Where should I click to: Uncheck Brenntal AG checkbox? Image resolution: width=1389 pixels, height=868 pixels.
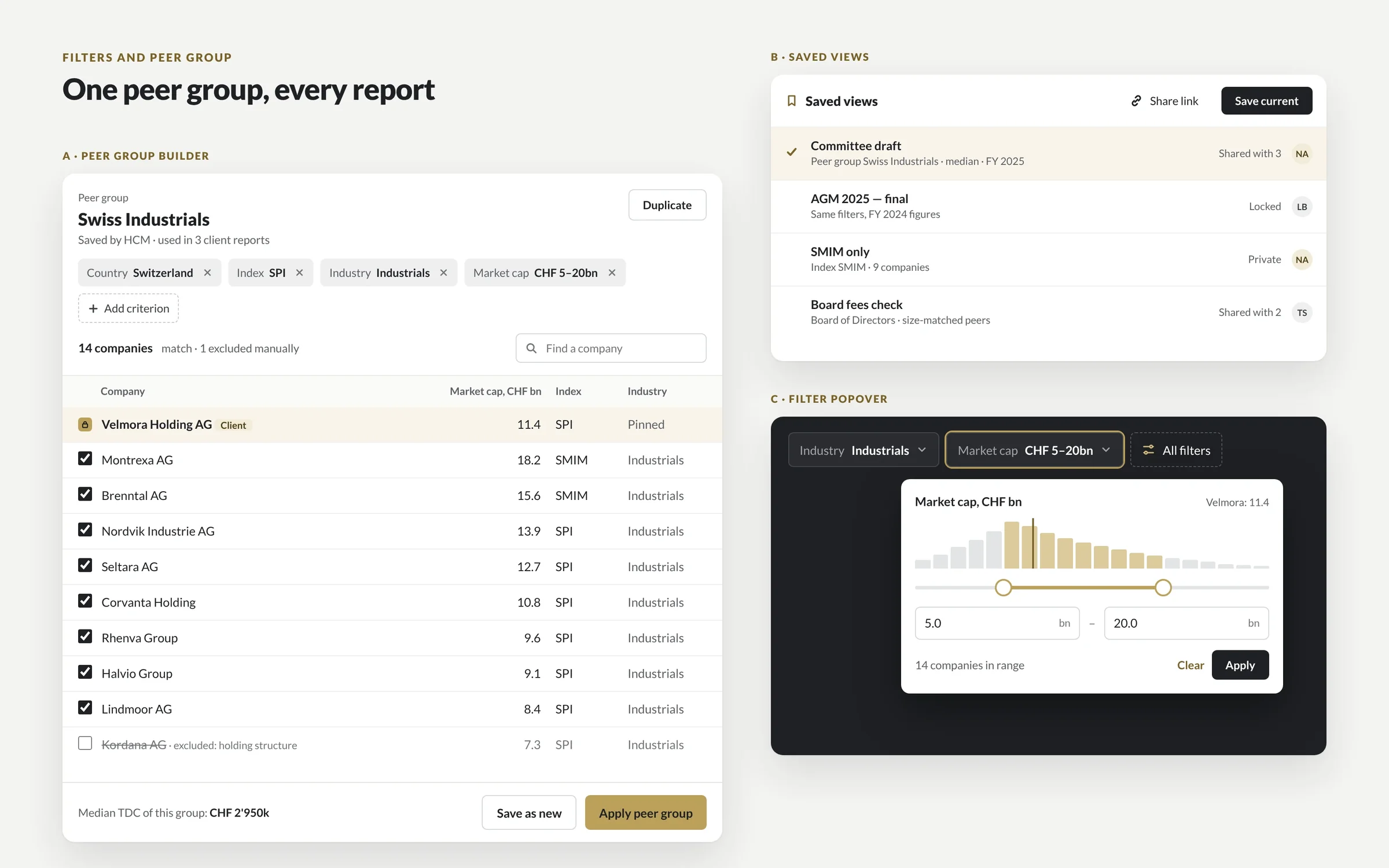(x=85, y=494)
